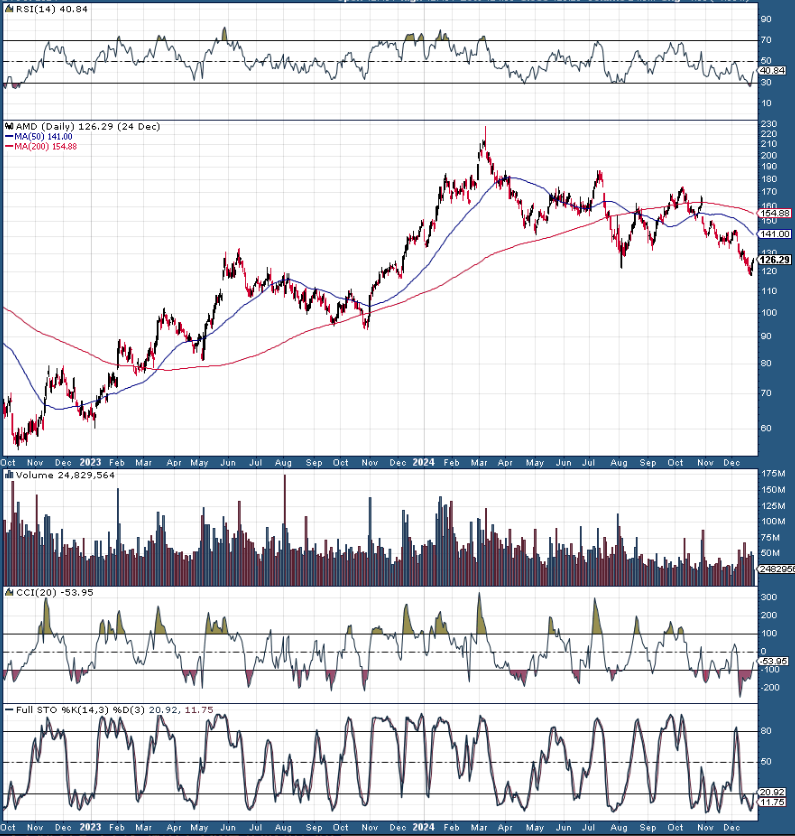Screen dimensions: 795x836
Task: Click the 154.88 MA(200) value tag on right axis
Action: [x=776, y=212]
